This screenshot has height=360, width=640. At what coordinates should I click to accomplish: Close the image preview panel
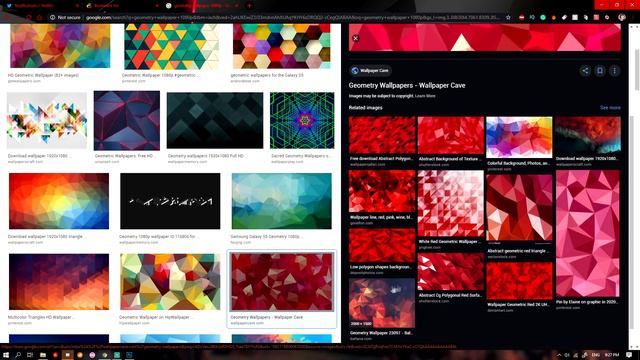356,38
